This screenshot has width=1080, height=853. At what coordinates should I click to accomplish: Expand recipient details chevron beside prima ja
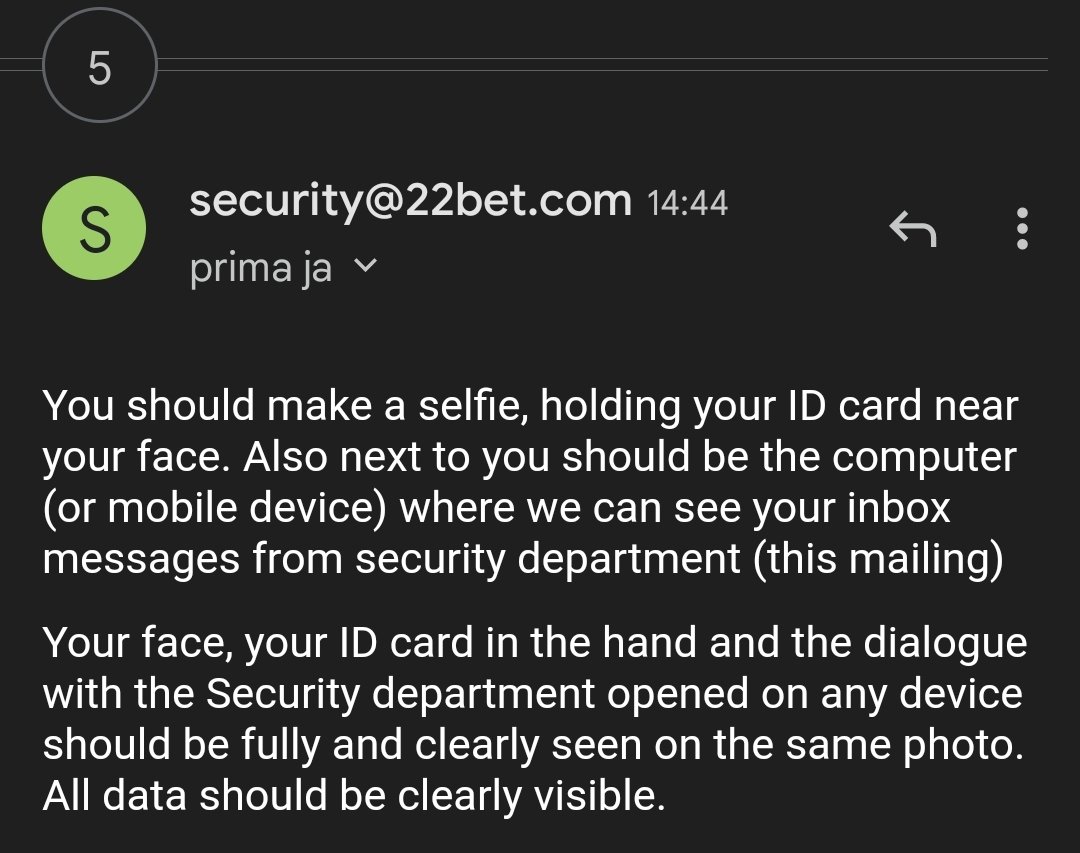tap(367, 267)
